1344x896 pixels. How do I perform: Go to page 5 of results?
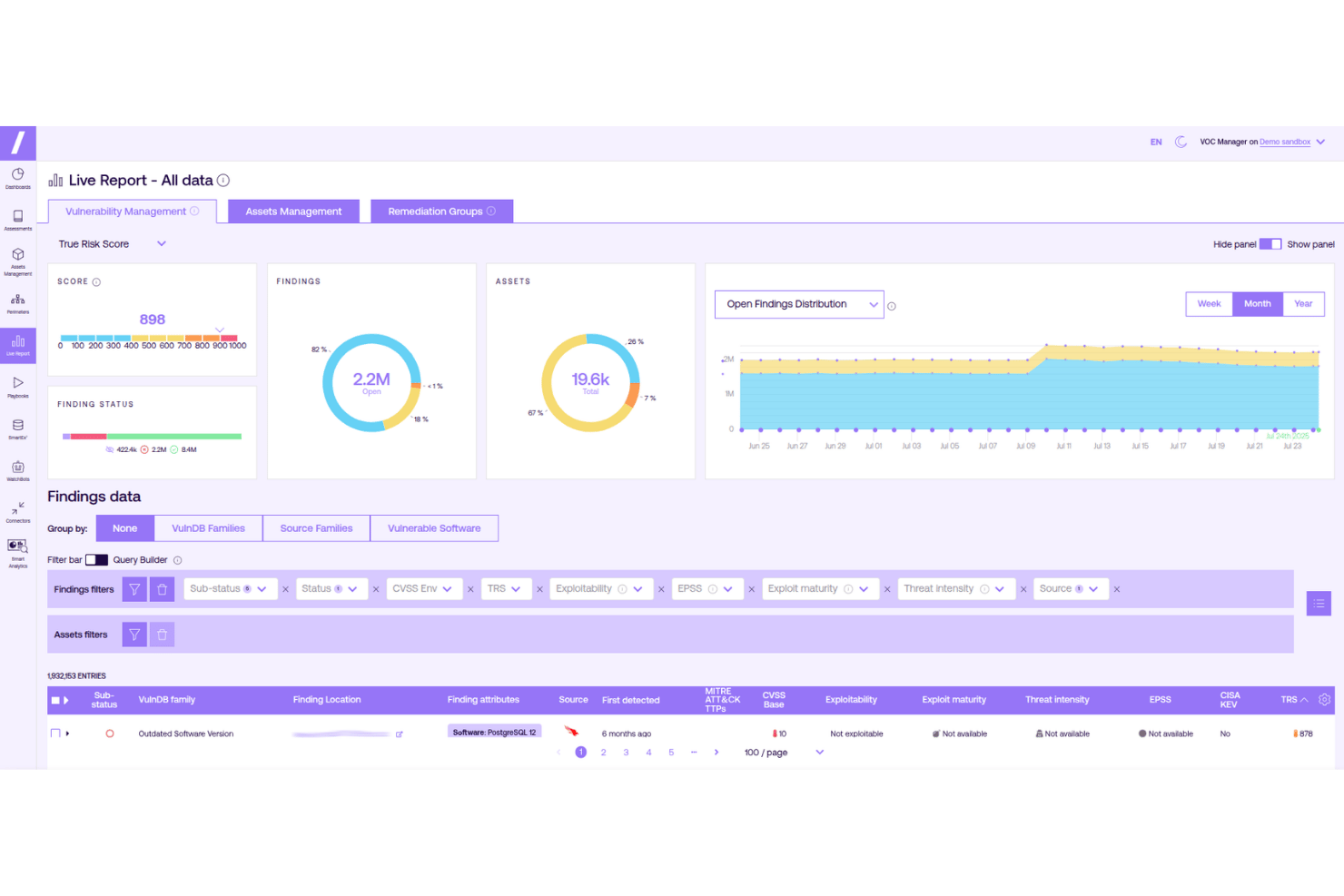pyautogui.click(x=671, y=753)
